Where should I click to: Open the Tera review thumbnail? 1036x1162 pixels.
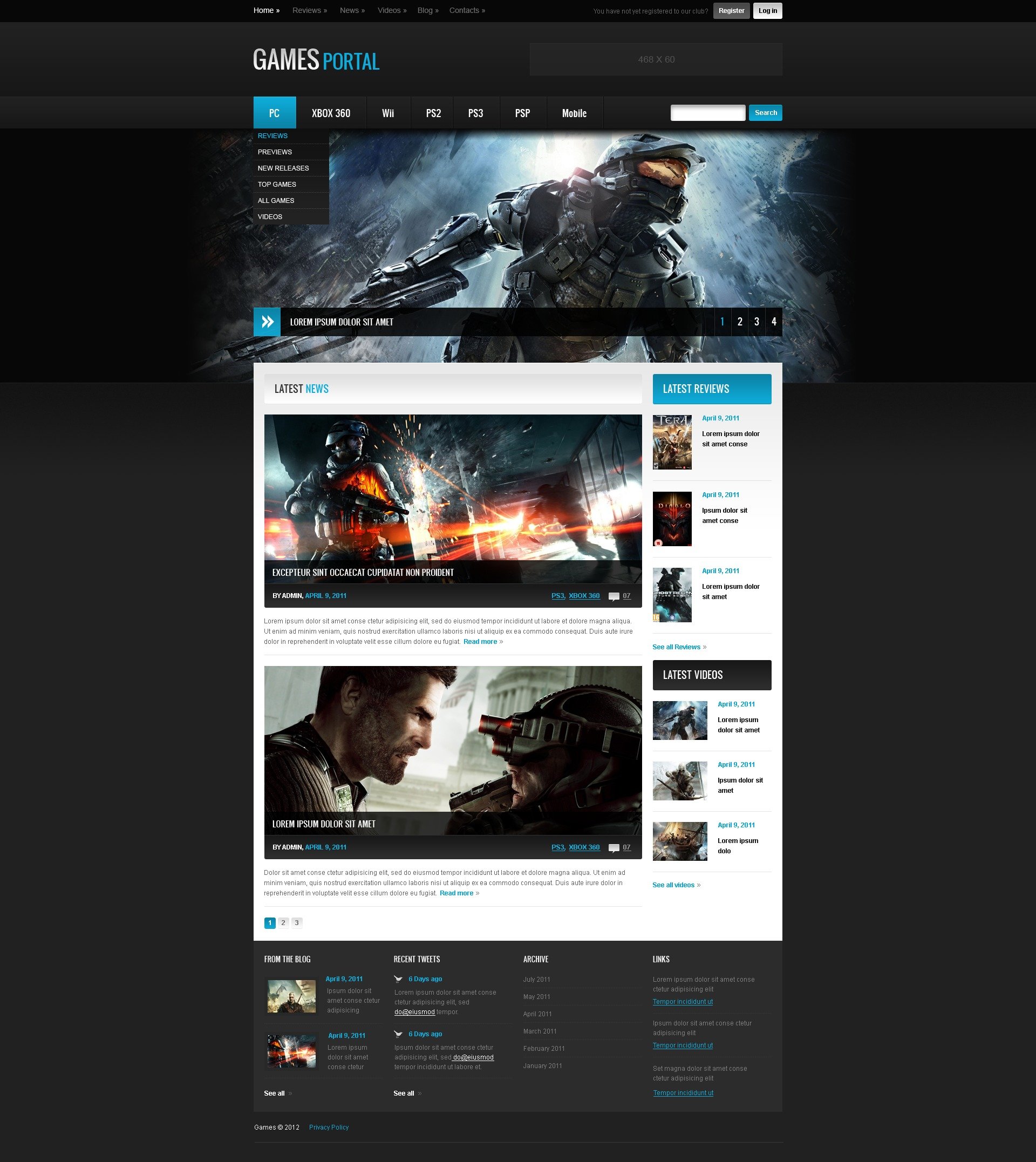point(672,443)
